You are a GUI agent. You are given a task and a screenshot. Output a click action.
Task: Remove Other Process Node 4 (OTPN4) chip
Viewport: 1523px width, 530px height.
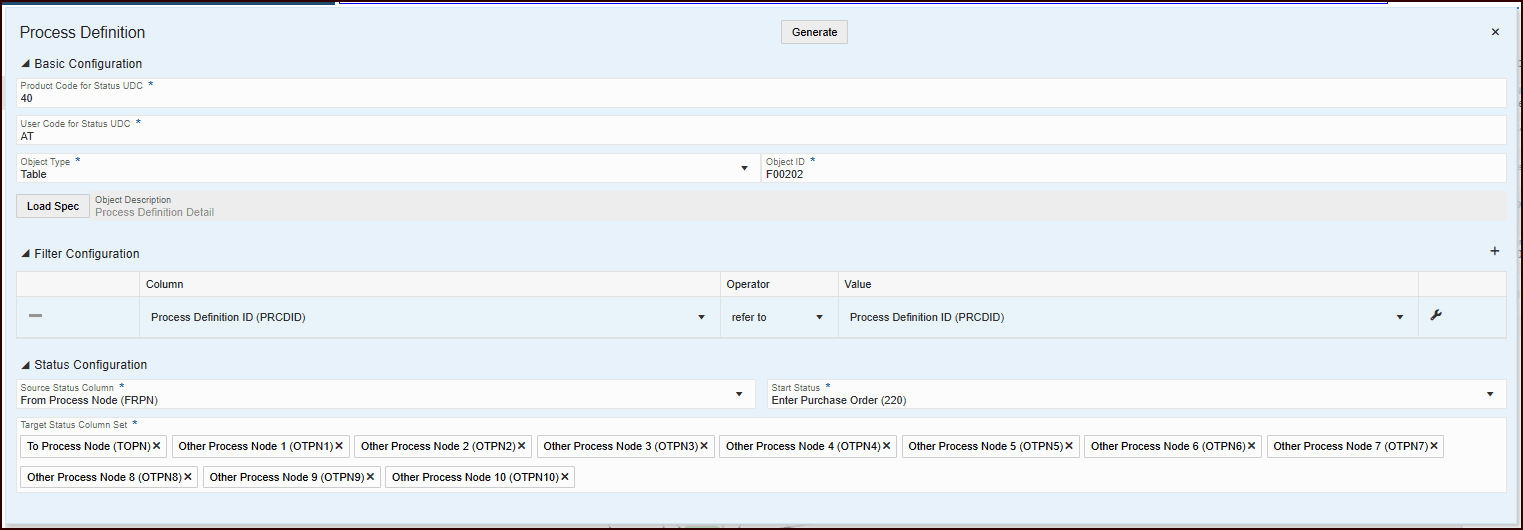point(886,446)
